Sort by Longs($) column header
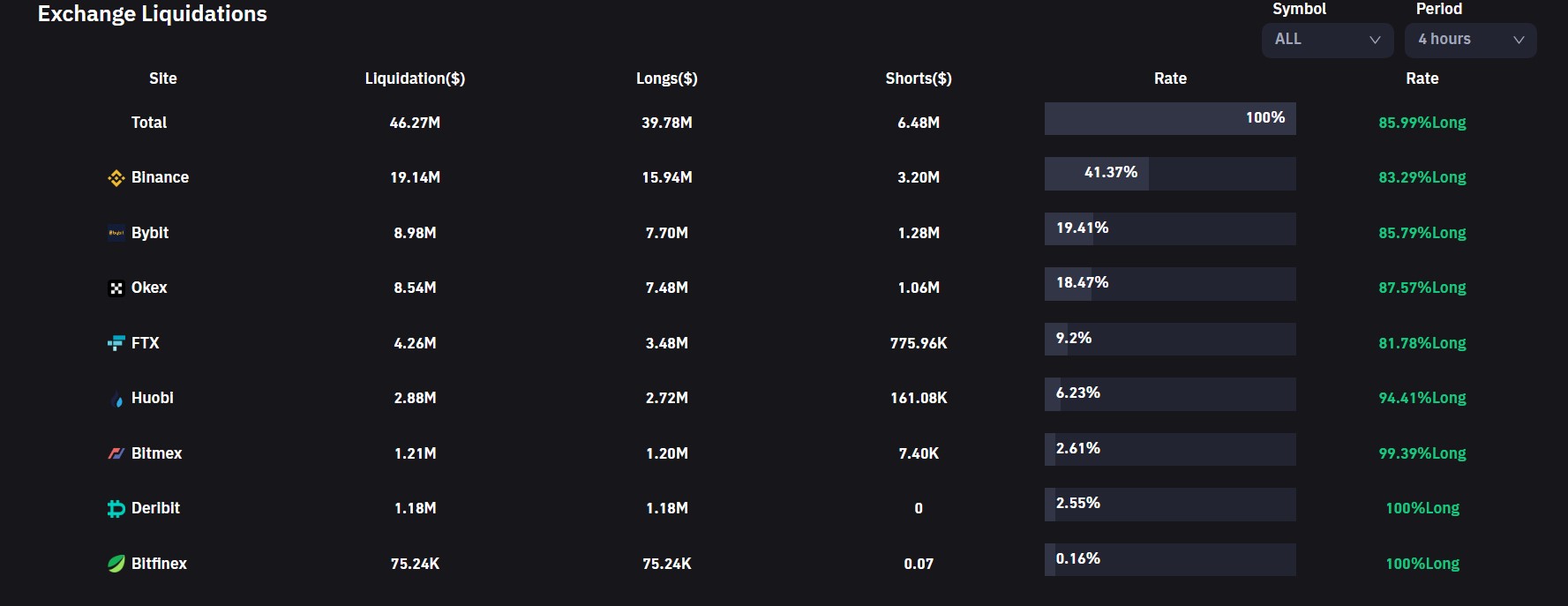The image size is (1568, 606). (666, 79)
